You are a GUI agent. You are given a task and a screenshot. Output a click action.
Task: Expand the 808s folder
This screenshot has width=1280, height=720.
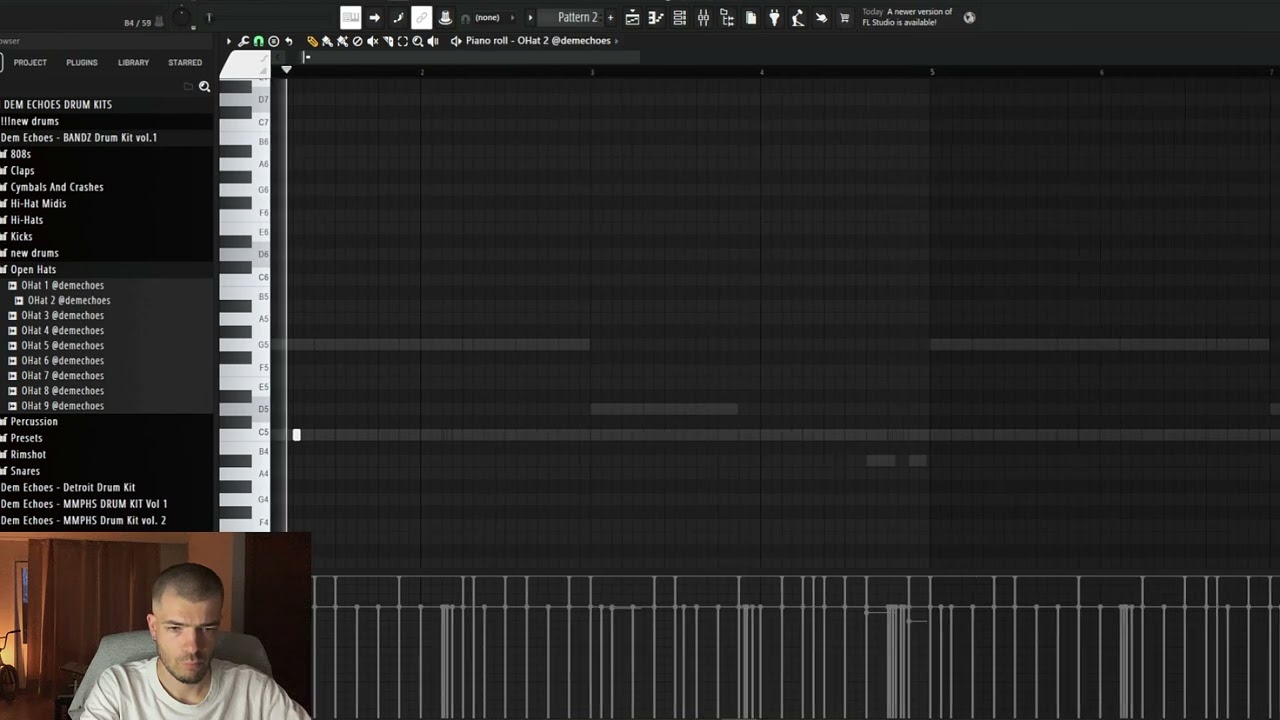(20, 154)
